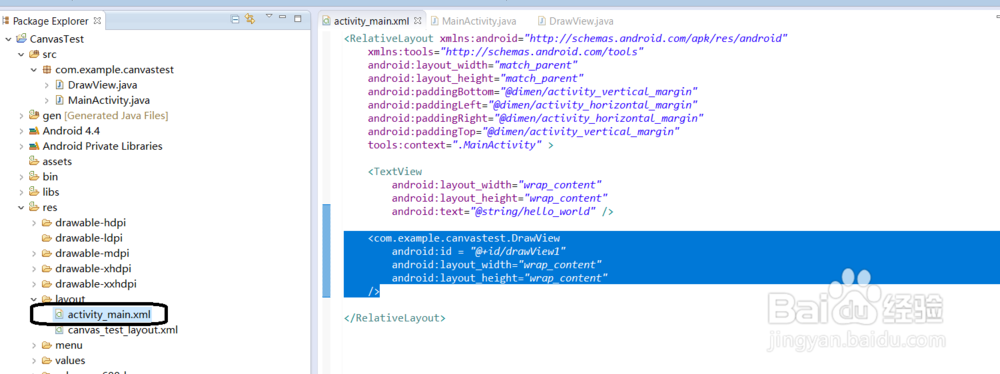The width and height of the screenshot is (1000, 374).
Task: Click the bin folder icon
Action: click(x=34, y=177)
